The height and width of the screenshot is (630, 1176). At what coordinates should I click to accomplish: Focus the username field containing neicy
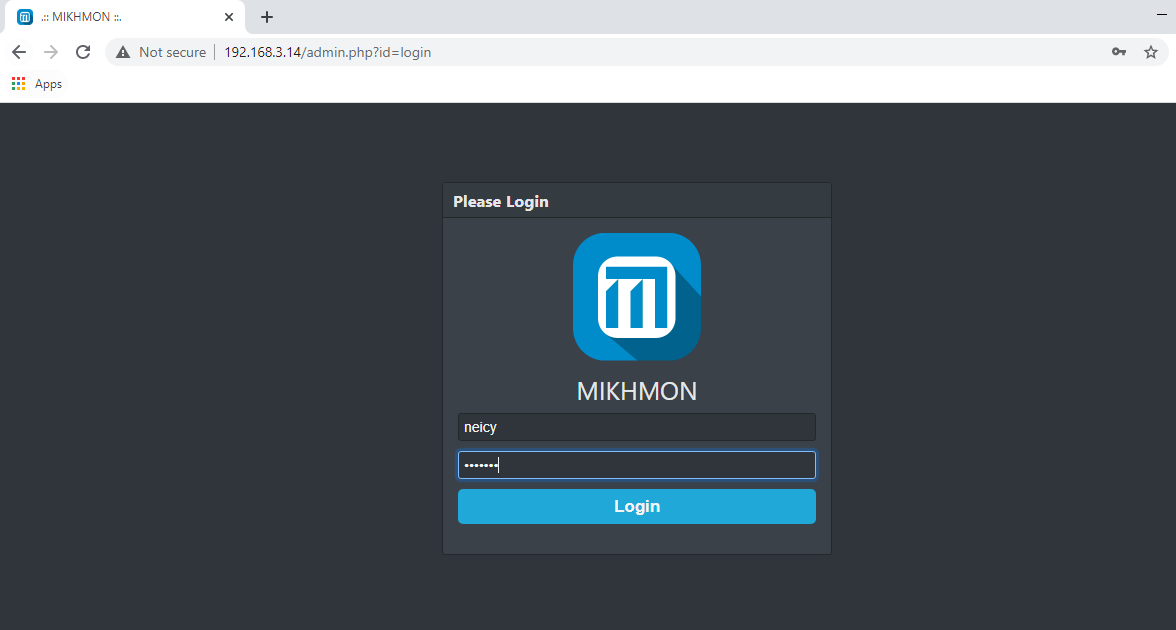637,427
